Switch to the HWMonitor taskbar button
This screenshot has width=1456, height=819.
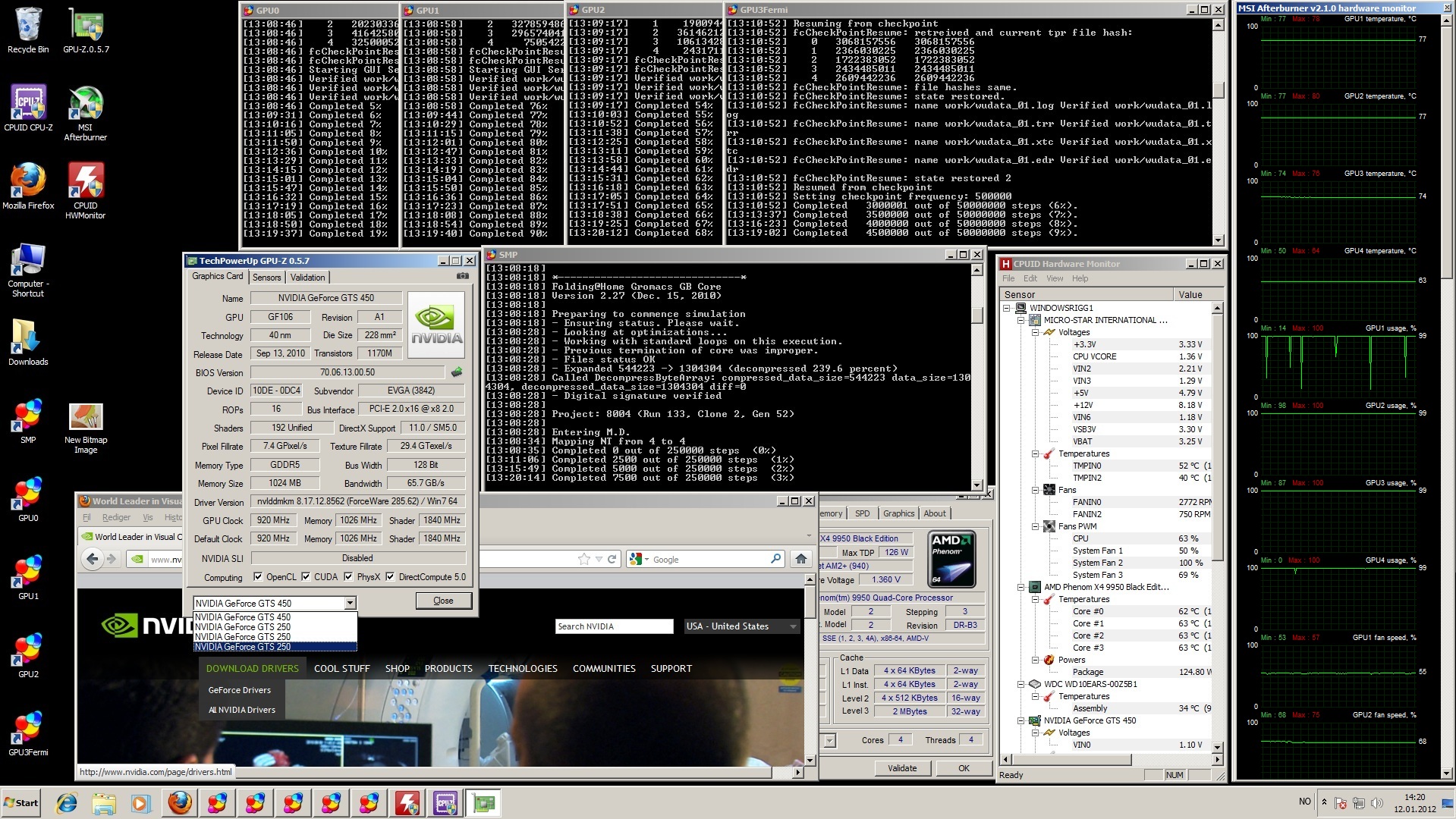click(407, 803)
